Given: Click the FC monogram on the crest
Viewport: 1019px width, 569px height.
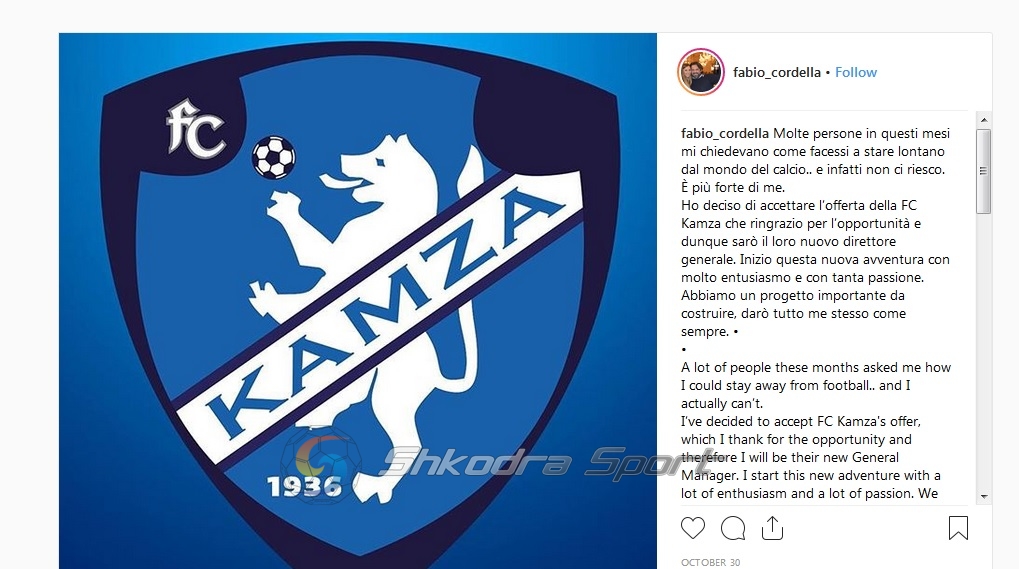Looking at the screenshot, I should coord(196,129).
